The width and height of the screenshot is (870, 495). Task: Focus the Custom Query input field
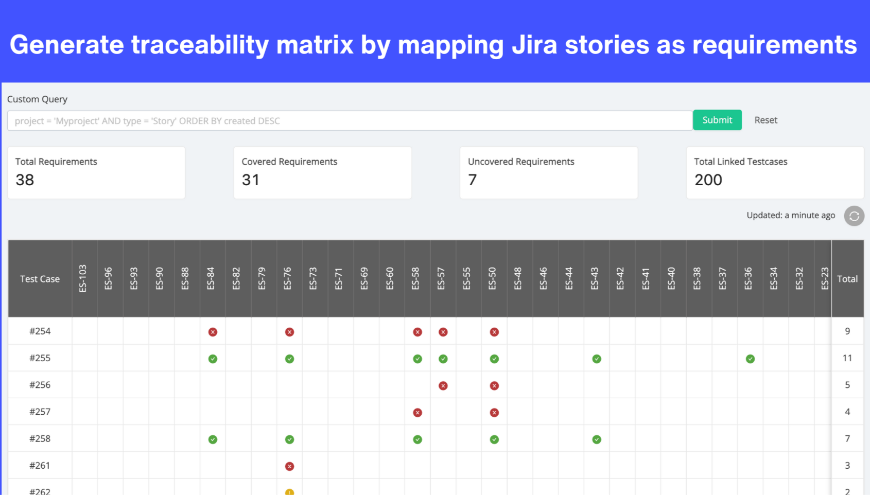[x=350, y=120]
